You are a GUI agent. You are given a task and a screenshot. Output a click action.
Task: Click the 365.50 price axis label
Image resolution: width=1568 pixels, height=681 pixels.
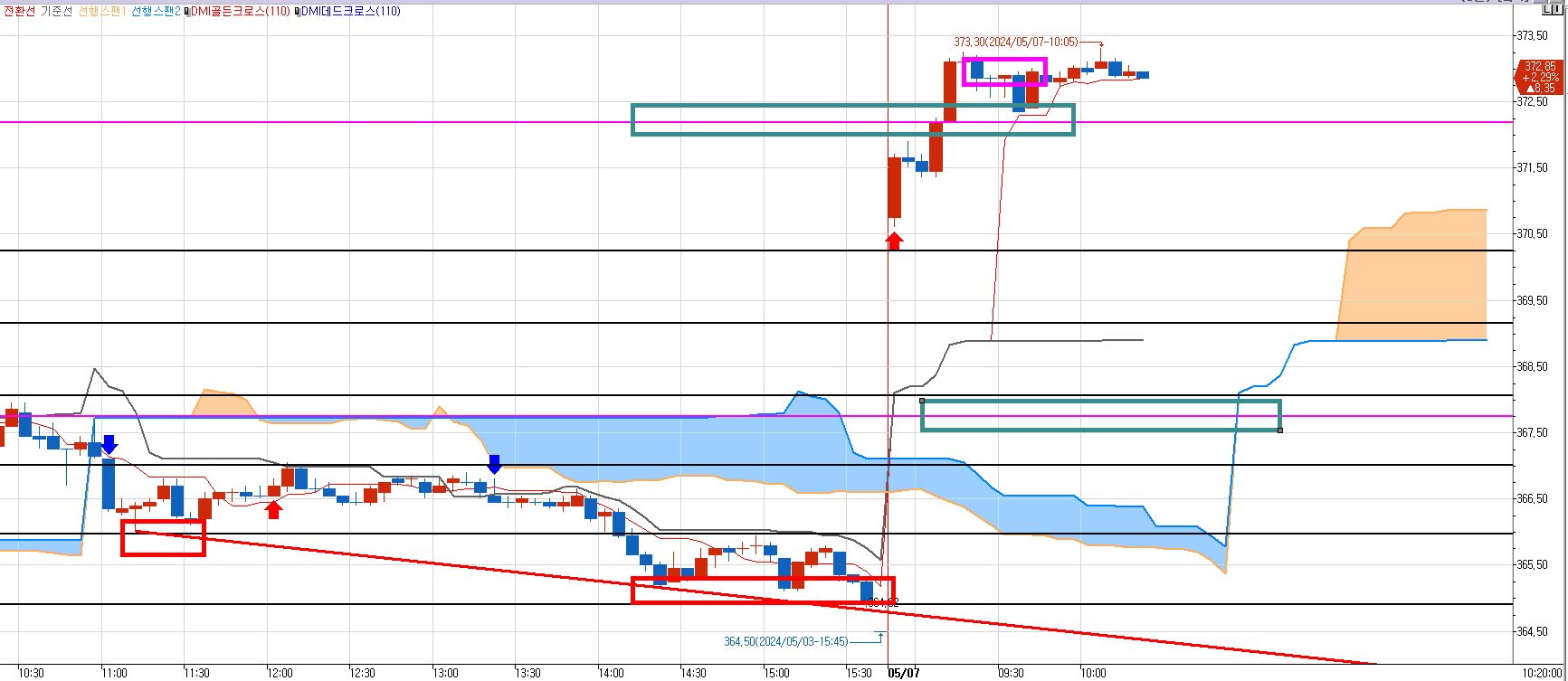tap(1531, 565)
